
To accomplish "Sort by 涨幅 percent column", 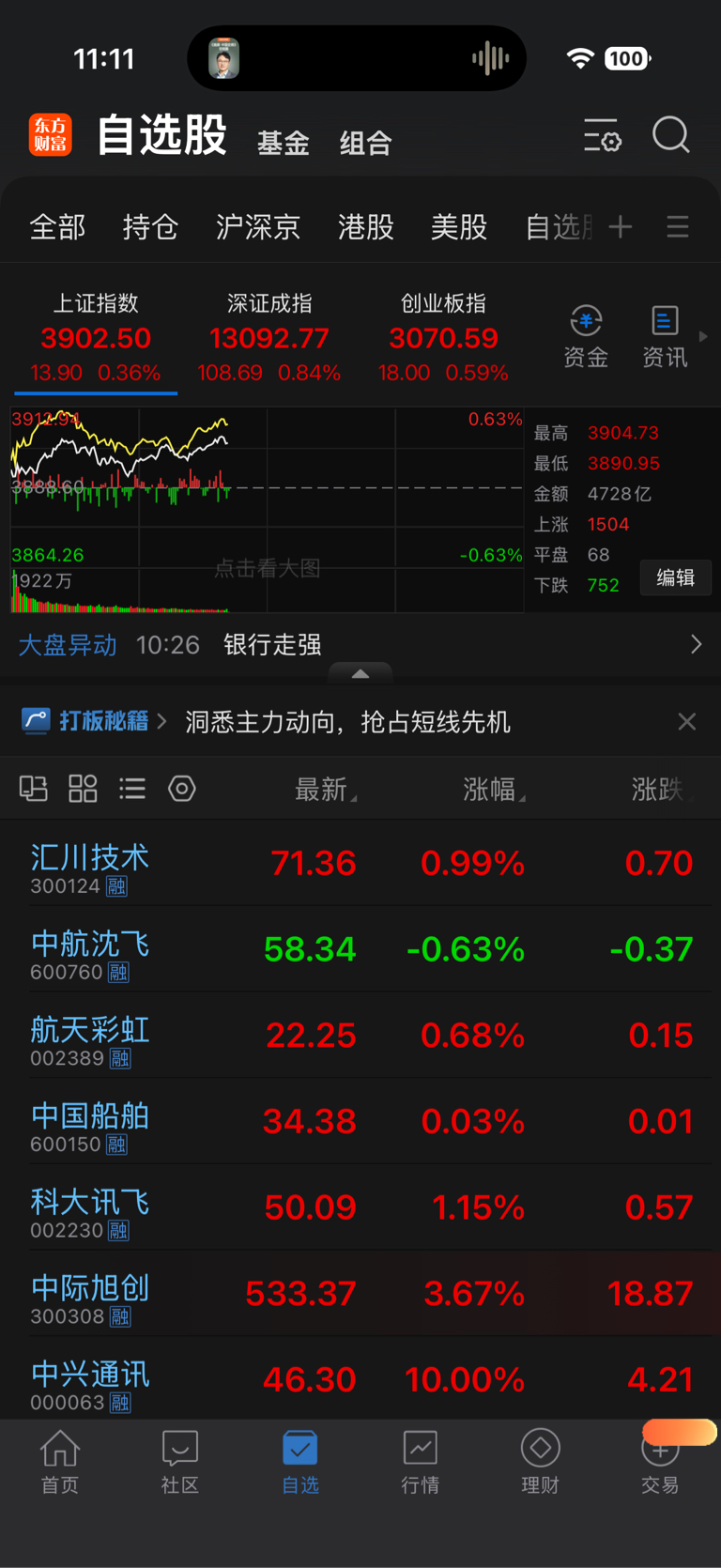I will point(493,790).
